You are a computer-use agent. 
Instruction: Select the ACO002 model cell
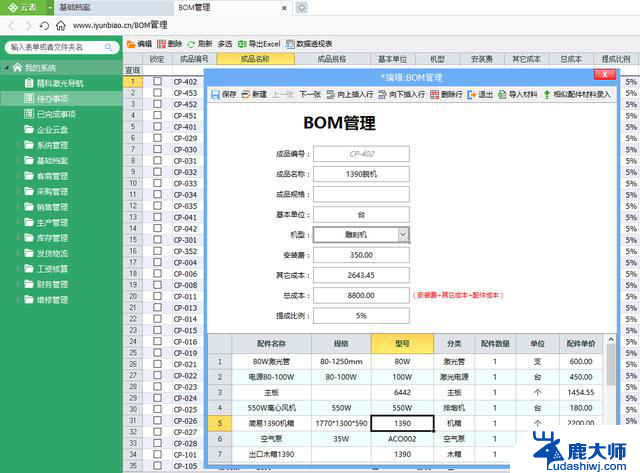point(402,439)
